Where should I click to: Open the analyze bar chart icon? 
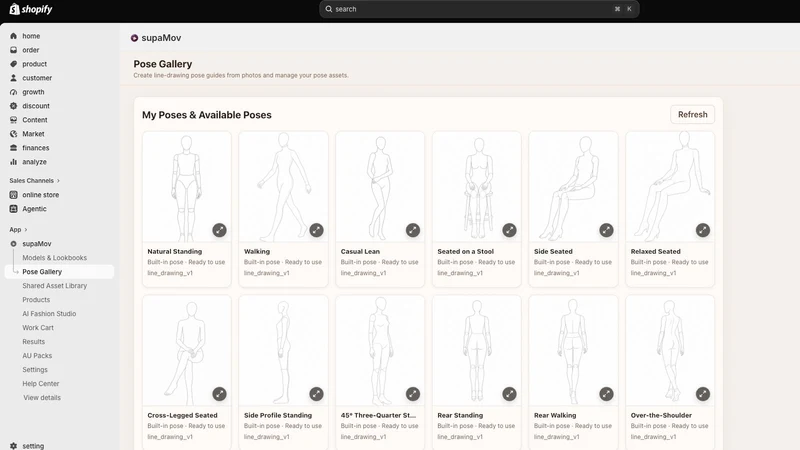13,162
